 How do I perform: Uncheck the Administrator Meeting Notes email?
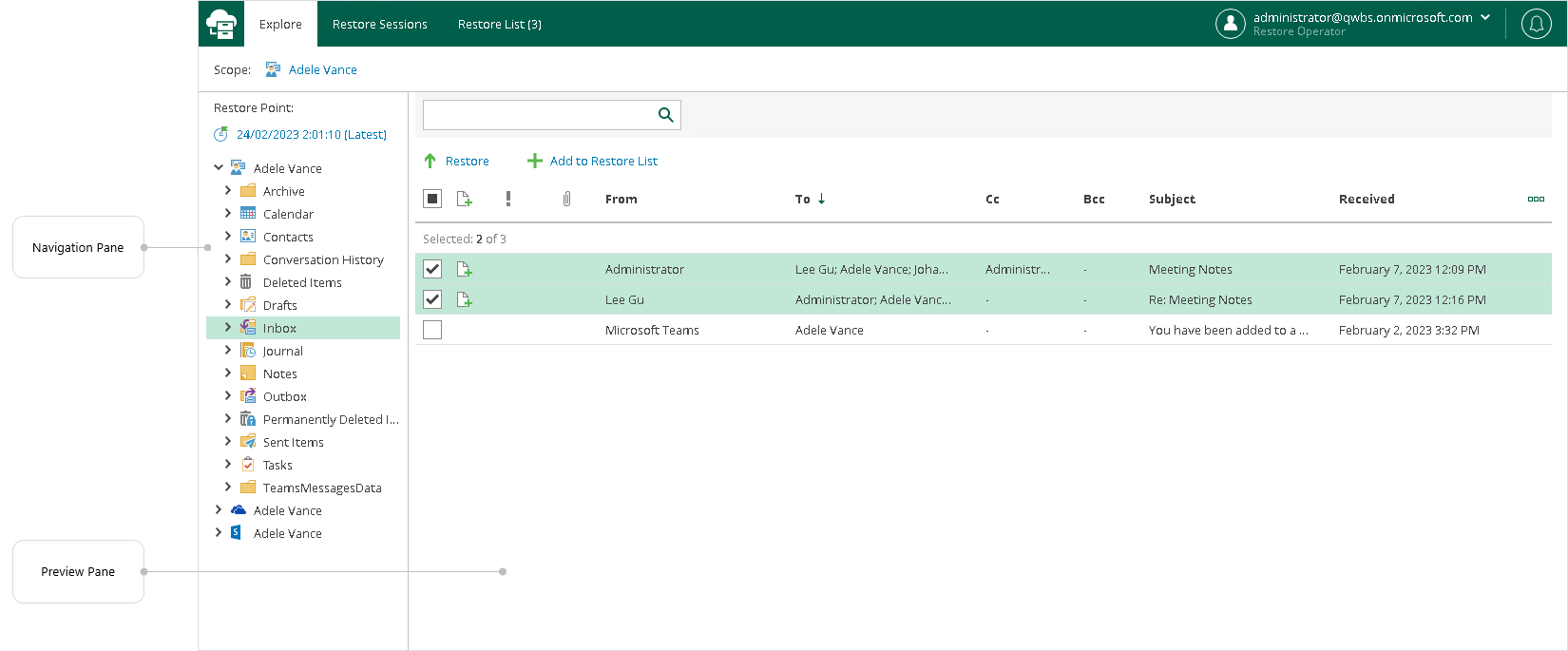[432, 270]
